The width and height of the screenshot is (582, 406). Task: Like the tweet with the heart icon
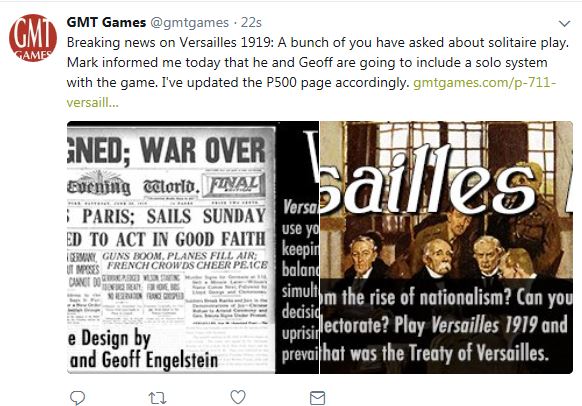pos(238,397)
